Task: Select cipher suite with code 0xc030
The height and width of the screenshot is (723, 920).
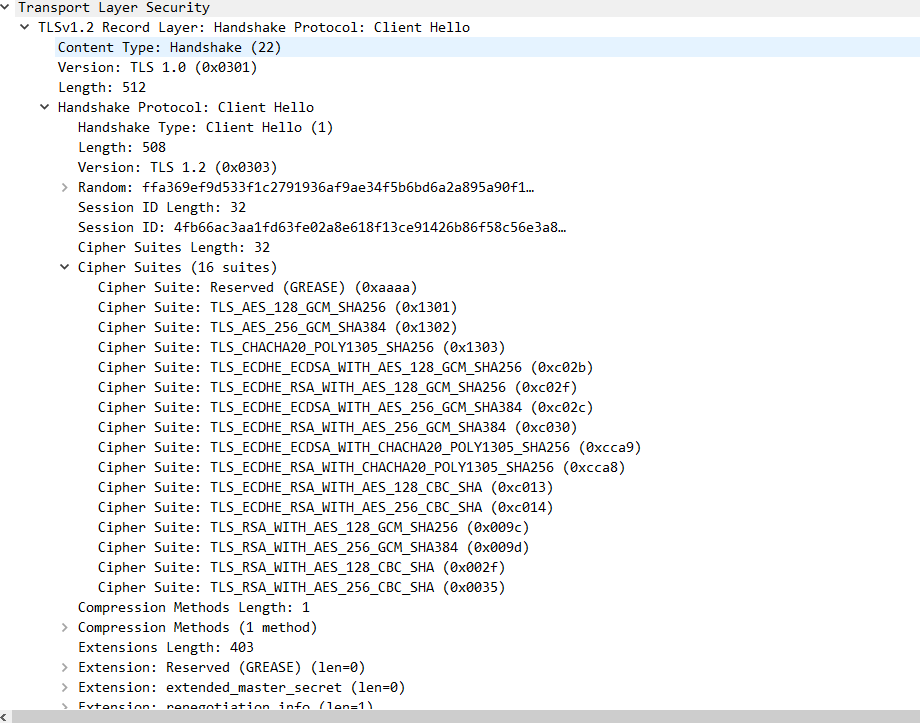Action: click(x=337, y=427)
